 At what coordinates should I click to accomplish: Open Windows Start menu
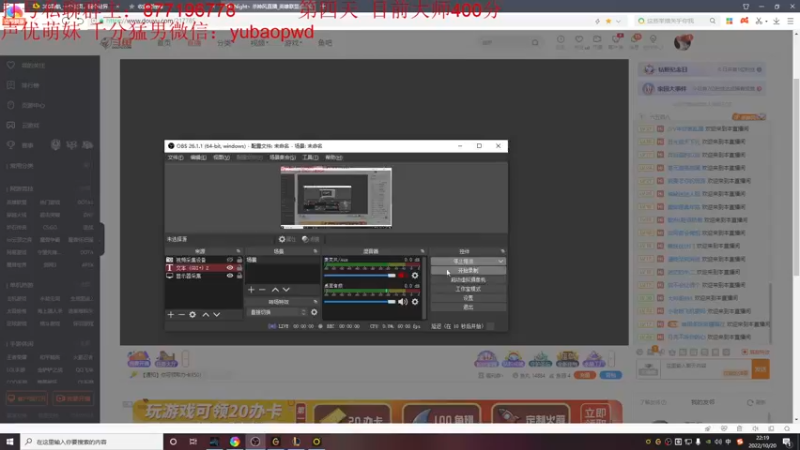10,441
